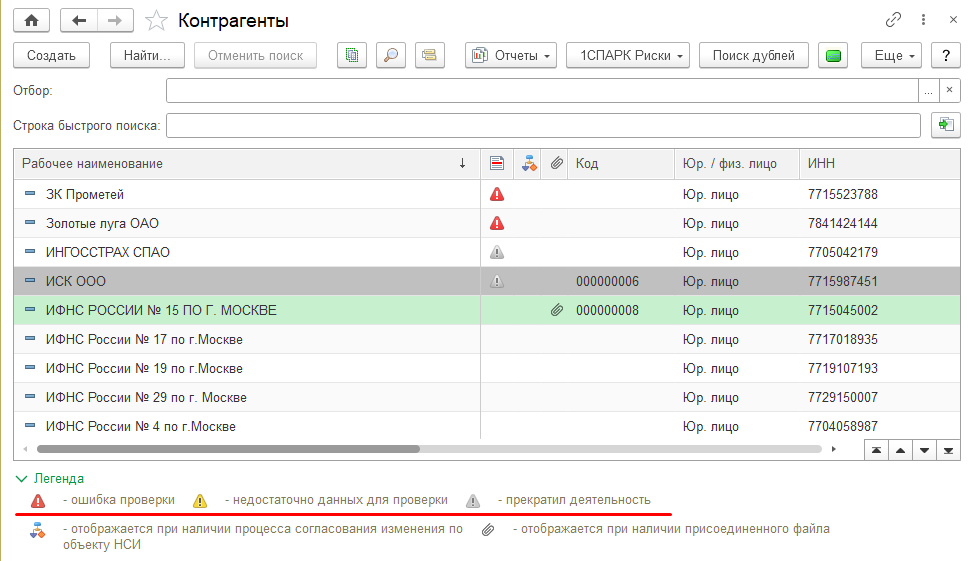Add Контрагенты to favorites star
The height and width of the screenshot is (561, 979).
click(x=156, y=21)
